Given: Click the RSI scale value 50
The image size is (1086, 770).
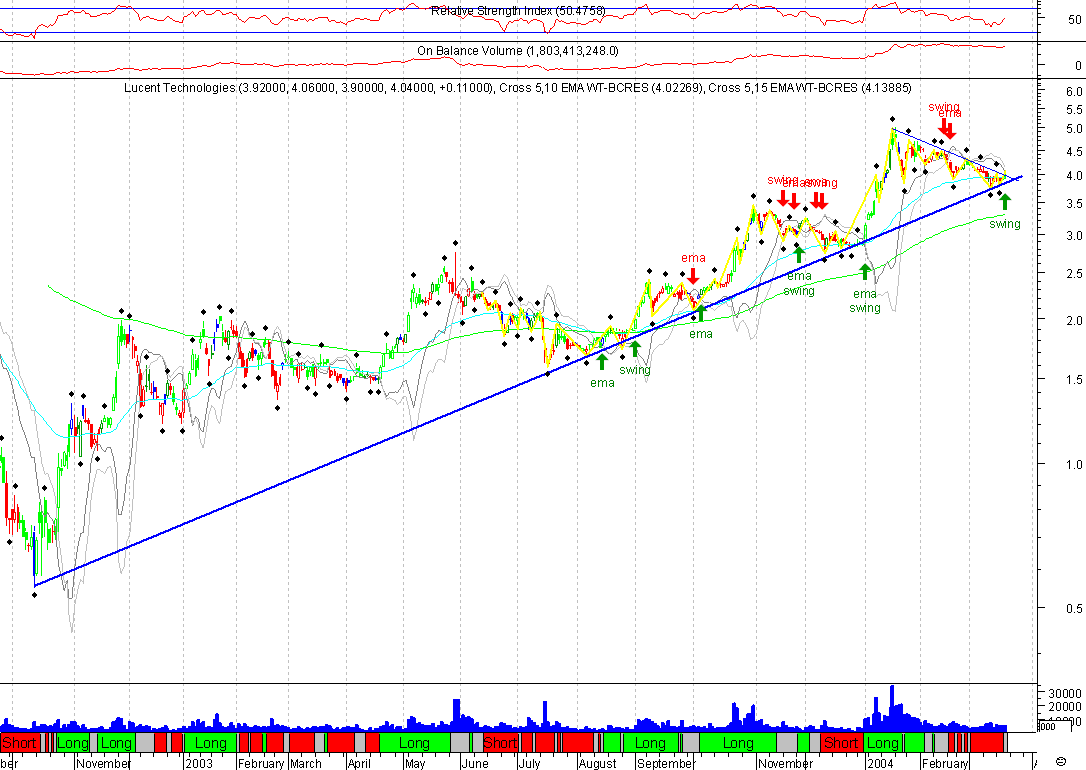Looking at the screenshot, I should coord(1074,20).
